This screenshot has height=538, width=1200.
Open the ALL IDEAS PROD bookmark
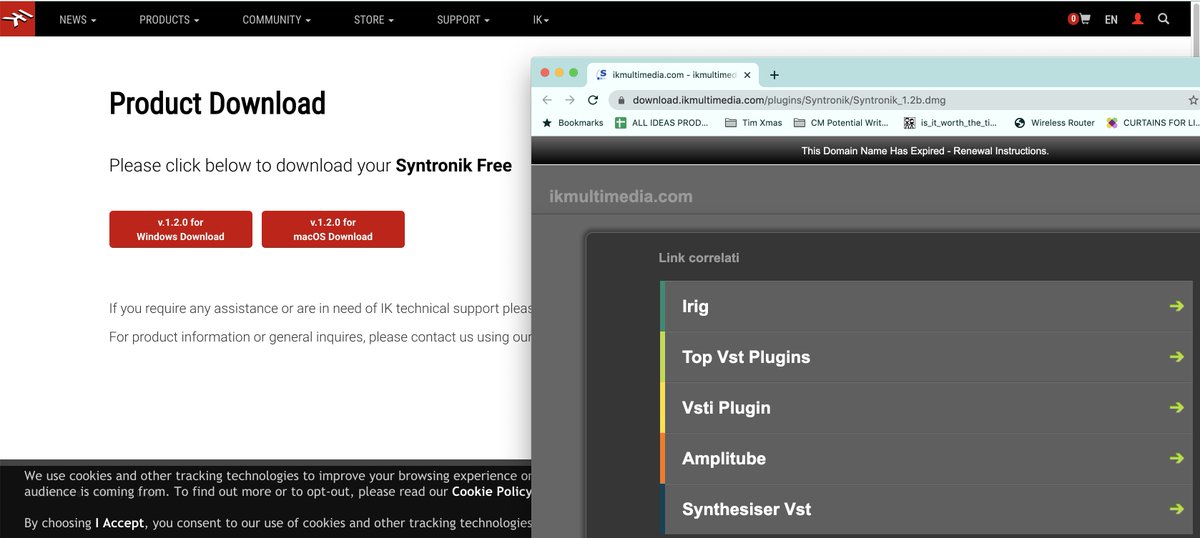[x=661, y=123]
